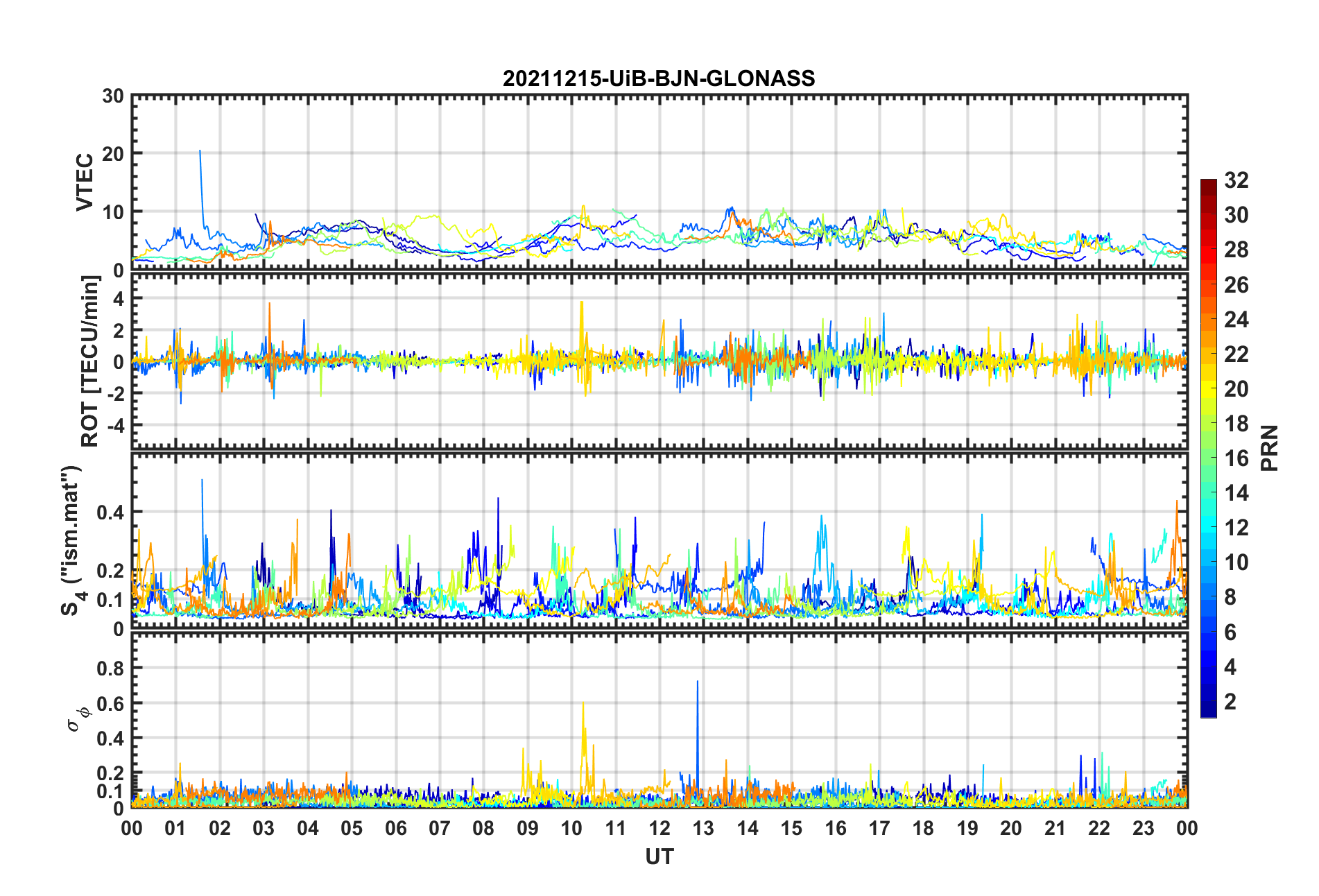The width and height of the screenshot is (1319, 896).
Task: Select the ROT [TECU/min] y-axis label
Action: click(x=90, y=361)
